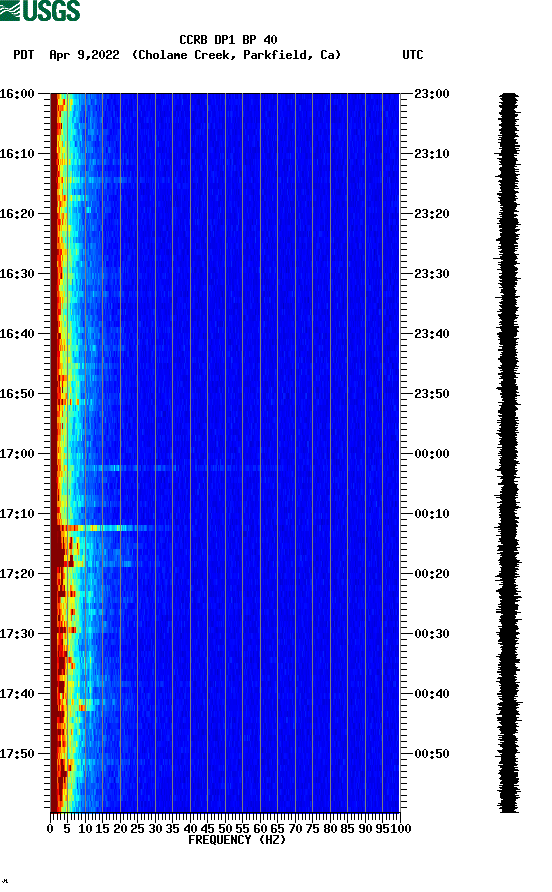The image size is (552, 892).
Task: Click the 00:20 UTC time label
Action: [x=432, y=573]
